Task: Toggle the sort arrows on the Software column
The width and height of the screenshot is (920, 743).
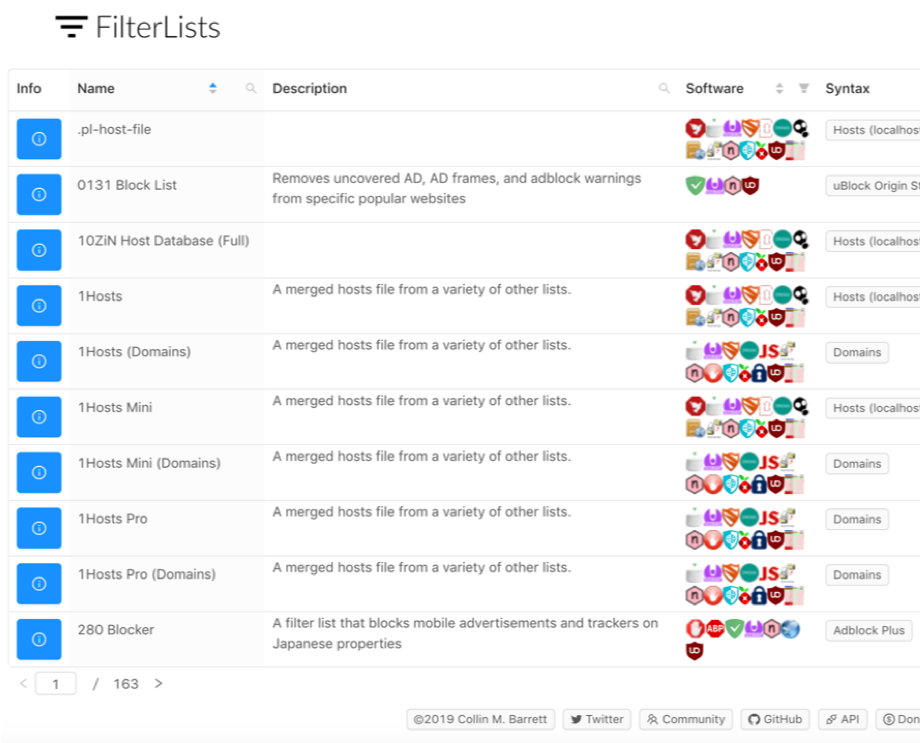Action: [780, 89]
